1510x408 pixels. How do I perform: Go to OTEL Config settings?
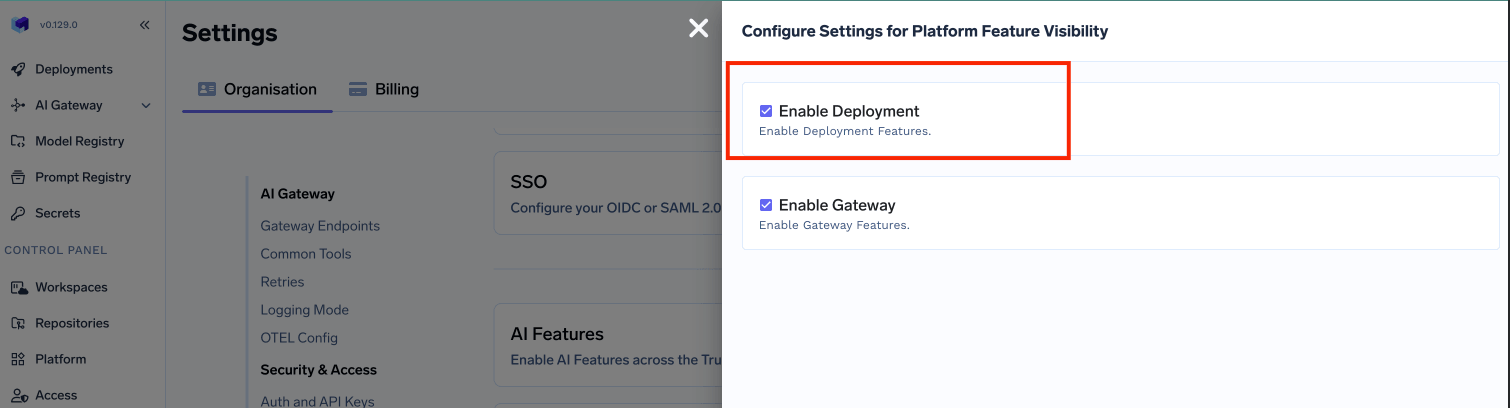[299, 338]
